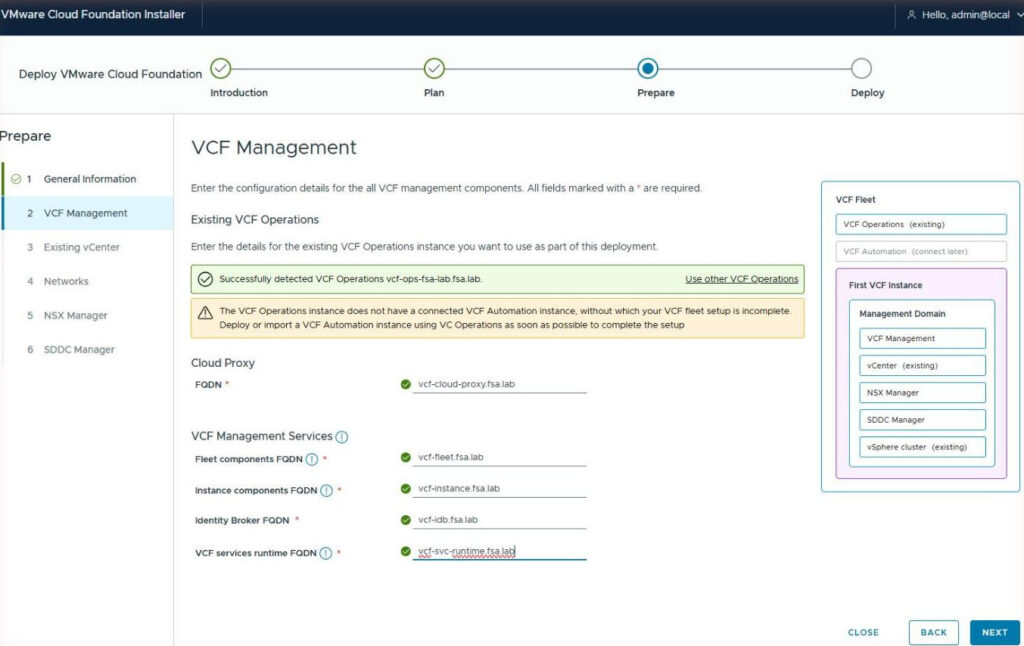Image resolution: width=1024 pixels, height=646 pixels.
Task: Select vCenter (existing) box in diagram
Action: [x=922, y=366]
